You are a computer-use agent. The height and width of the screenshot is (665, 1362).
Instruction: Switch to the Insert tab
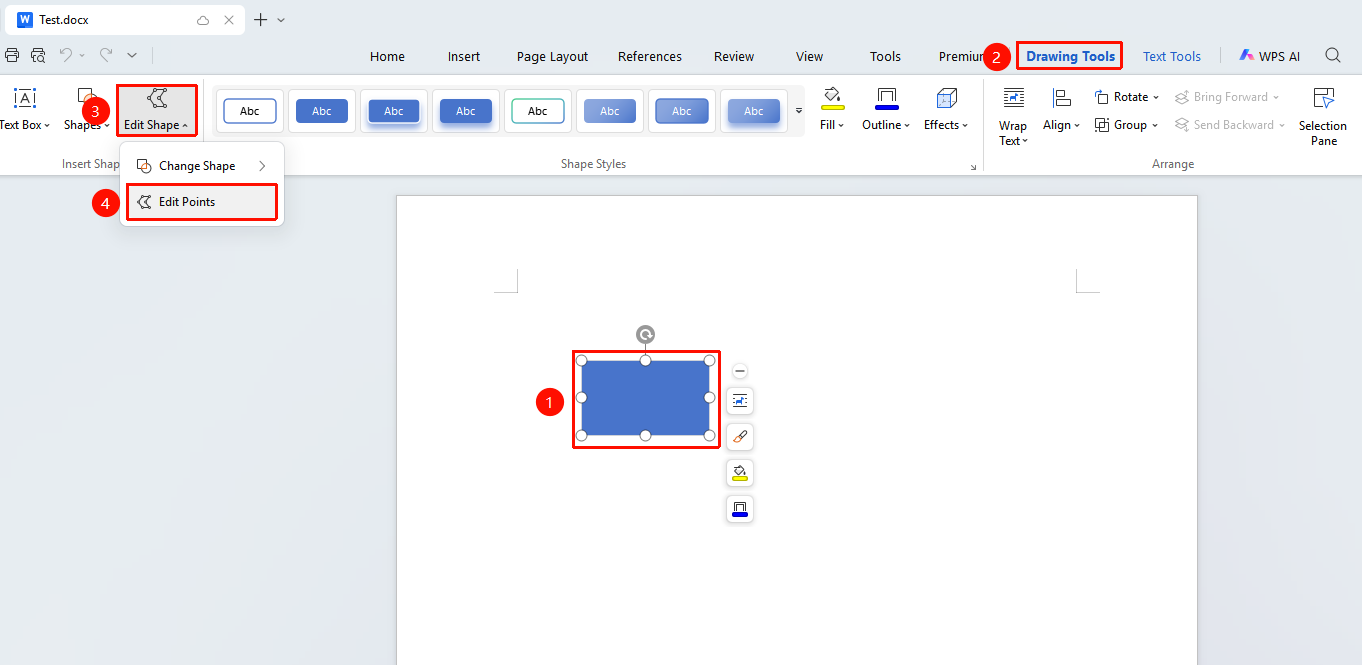tap(464, 56)
